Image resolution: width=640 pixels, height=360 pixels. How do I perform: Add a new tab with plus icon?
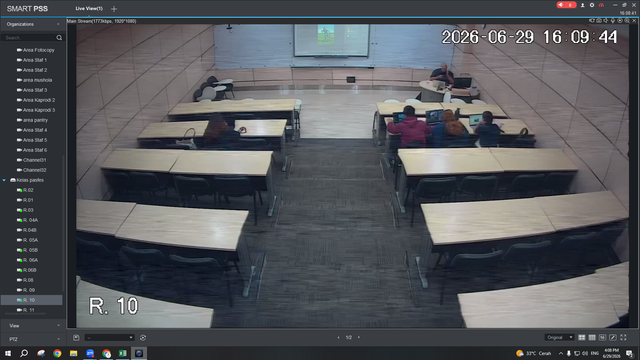pyautogui.click(x=114, y=9)
